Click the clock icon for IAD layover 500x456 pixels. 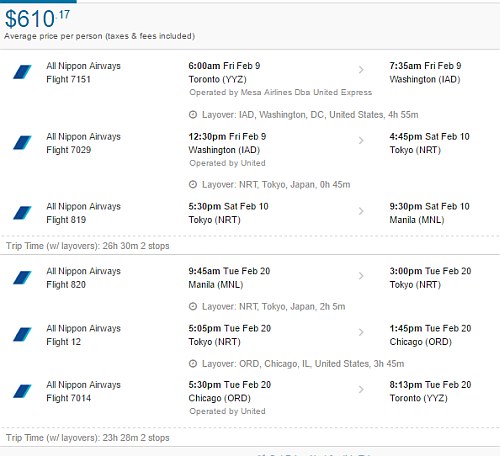193,115
